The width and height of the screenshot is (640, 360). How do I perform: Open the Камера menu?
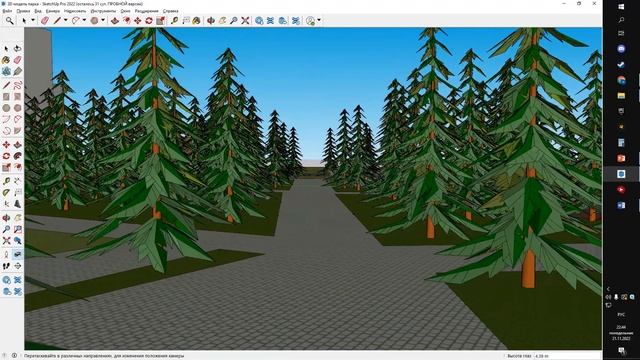click(53, 11)
